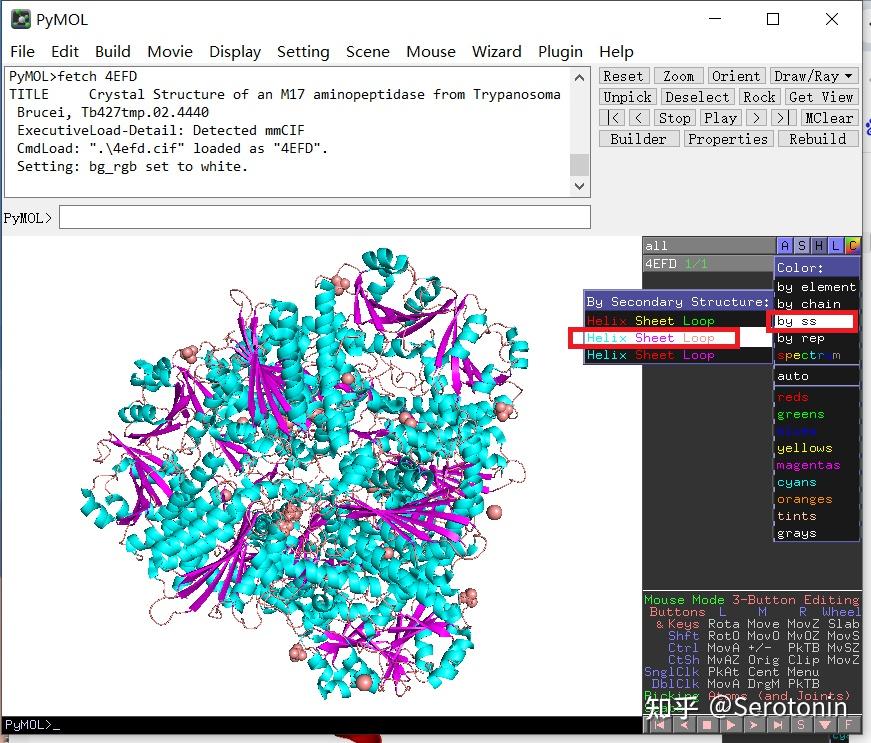Open the Display menu
The height and width of the screenshot is (743, 871).
pyautogui.click(x=235, y=52)
